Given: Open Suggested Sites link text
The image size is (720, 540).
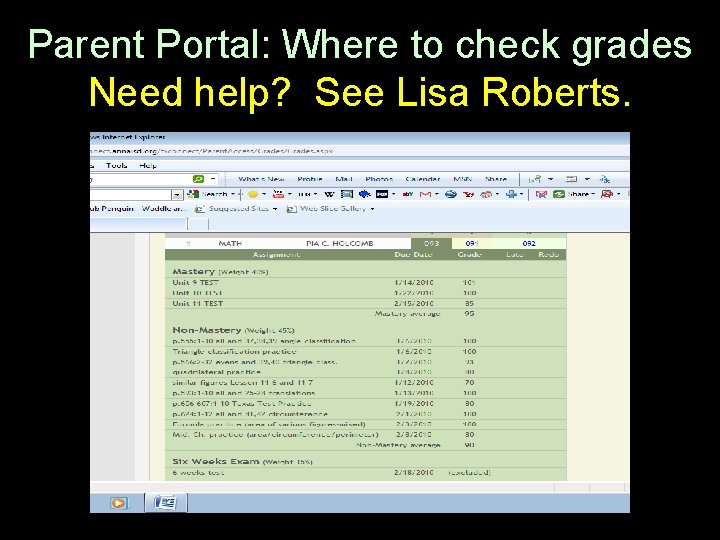Looking at the screenshot, I should click(x=238, y=208).
